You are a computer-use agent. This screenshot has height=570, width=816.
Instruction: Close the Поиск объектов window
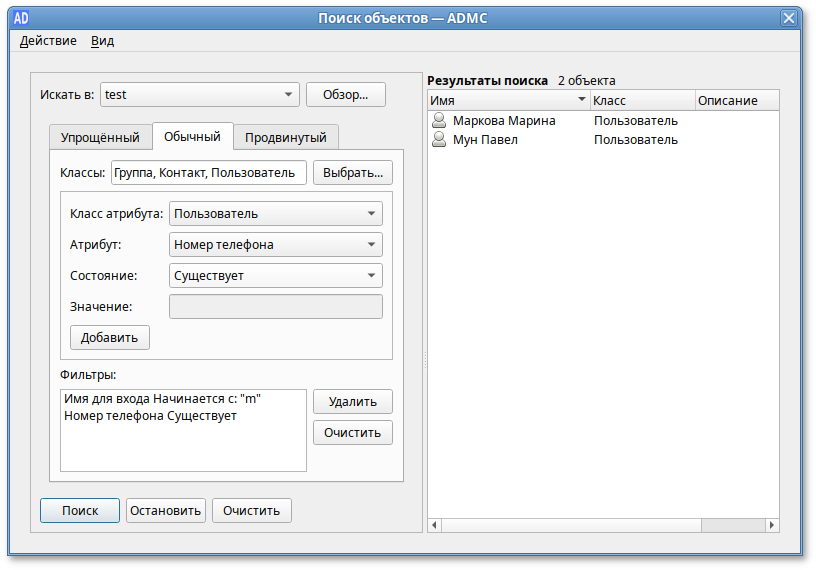788,18
